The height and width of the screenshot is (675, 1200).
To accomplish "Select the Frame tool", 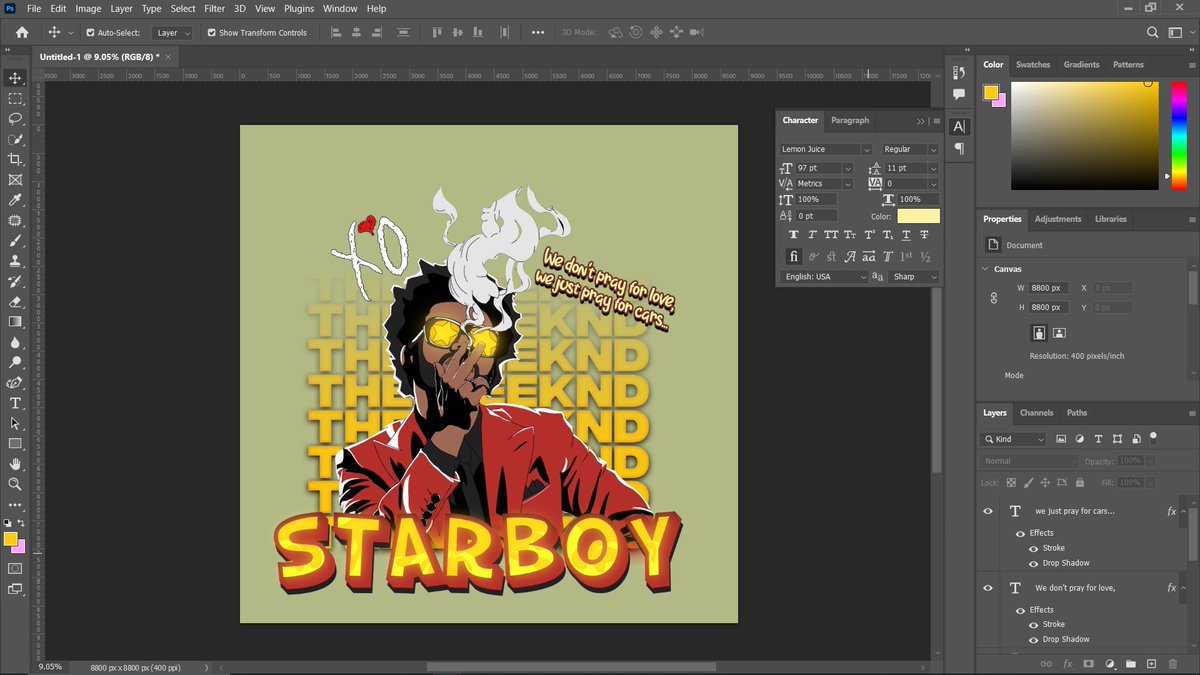I will (15, 180).
